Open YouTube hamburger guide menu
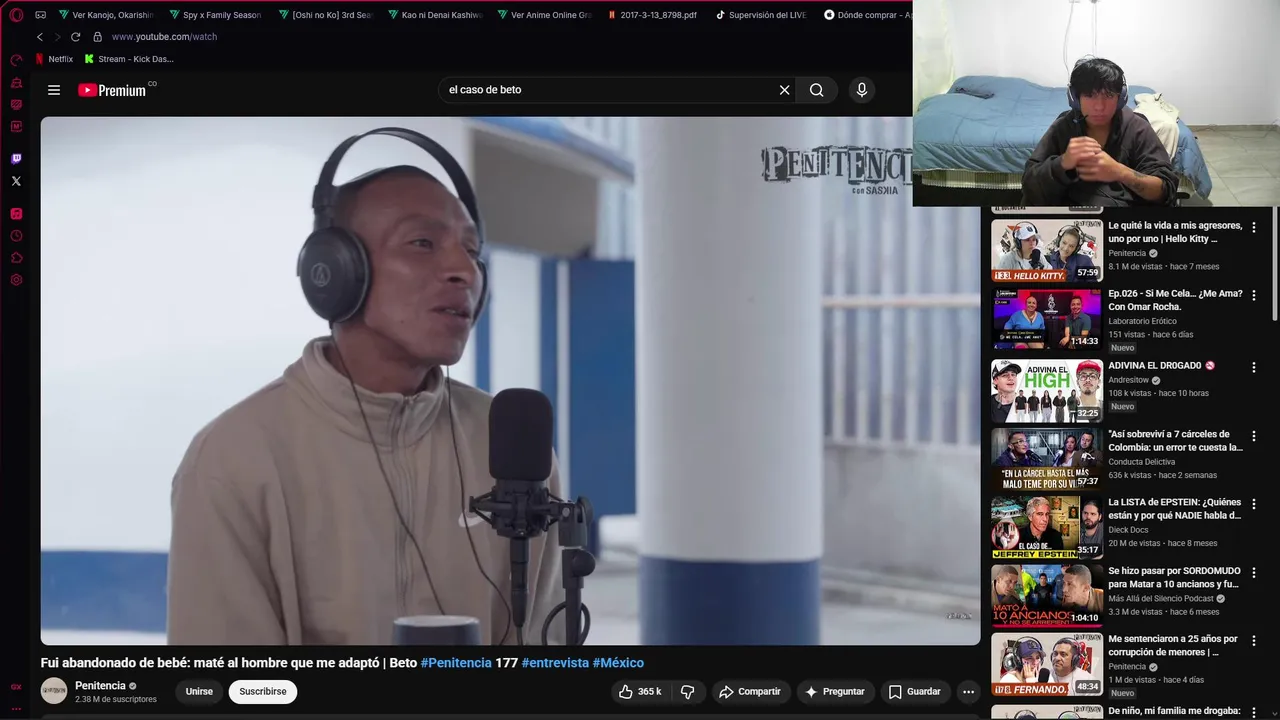 [x=54, y=90]
